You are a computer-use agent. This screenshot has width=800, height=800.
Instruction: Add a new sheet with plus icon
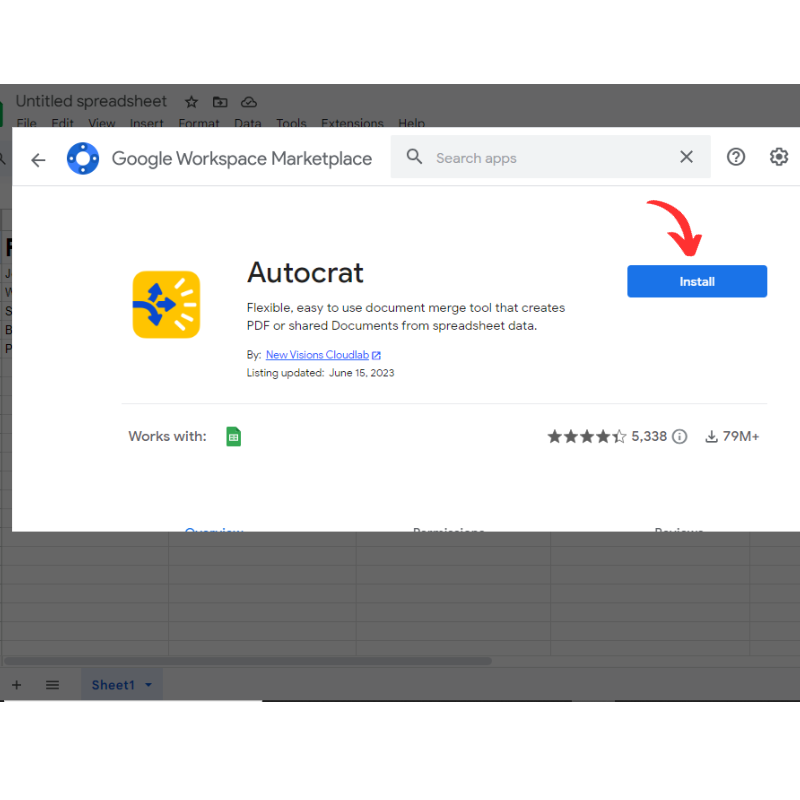point(17,685)
